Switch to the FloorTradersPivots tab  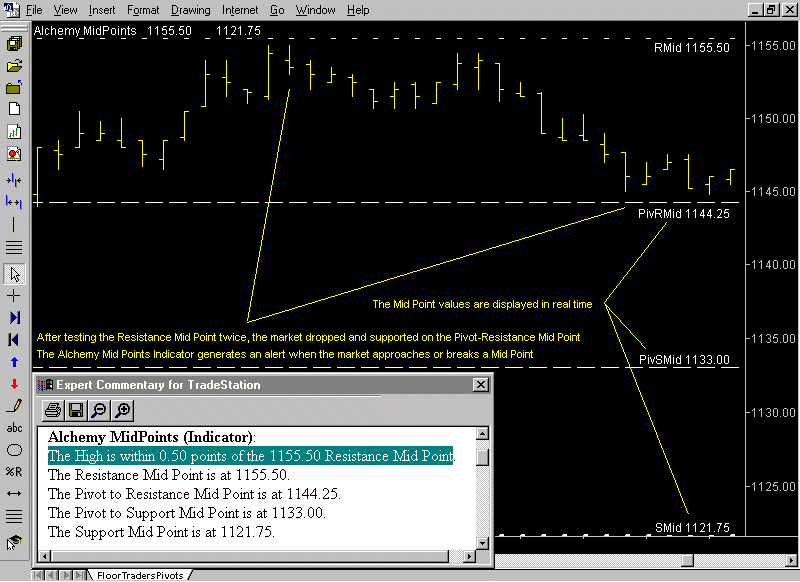[140, 575]
